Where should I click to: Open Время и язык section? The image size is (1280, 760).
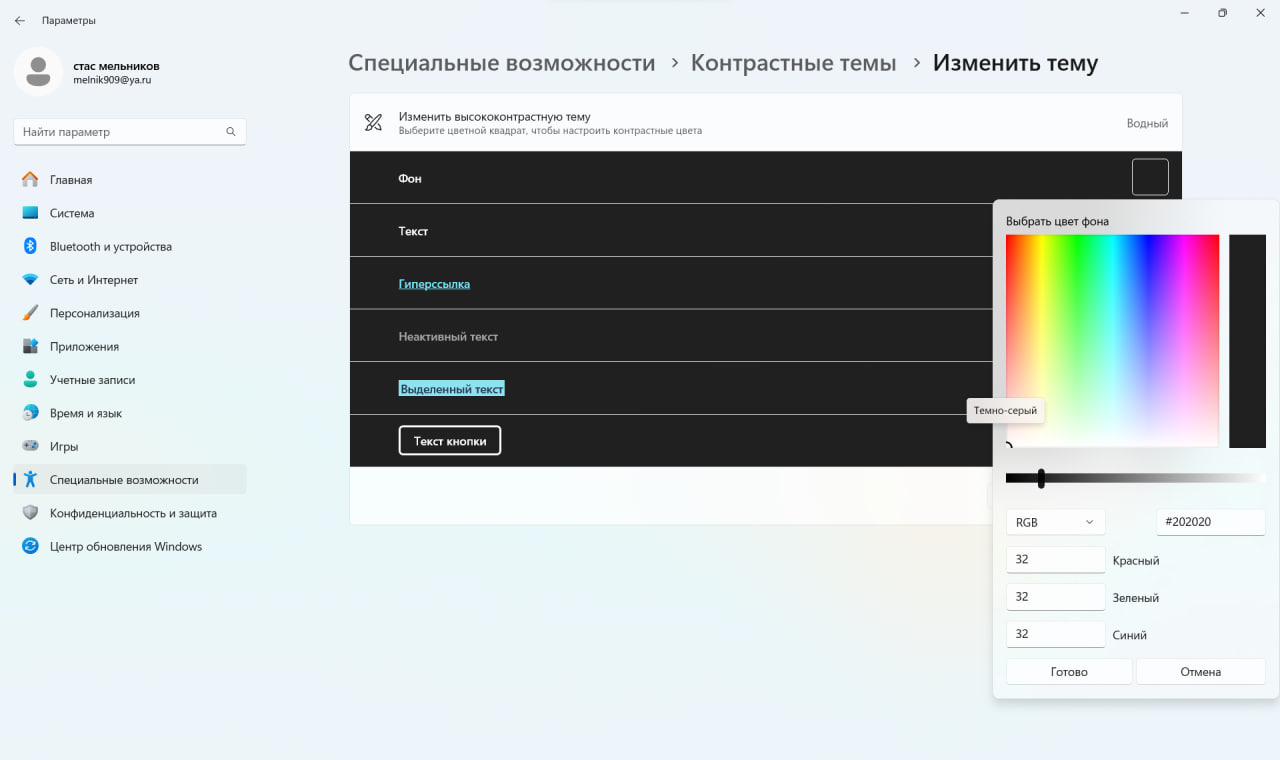(130, 413)
